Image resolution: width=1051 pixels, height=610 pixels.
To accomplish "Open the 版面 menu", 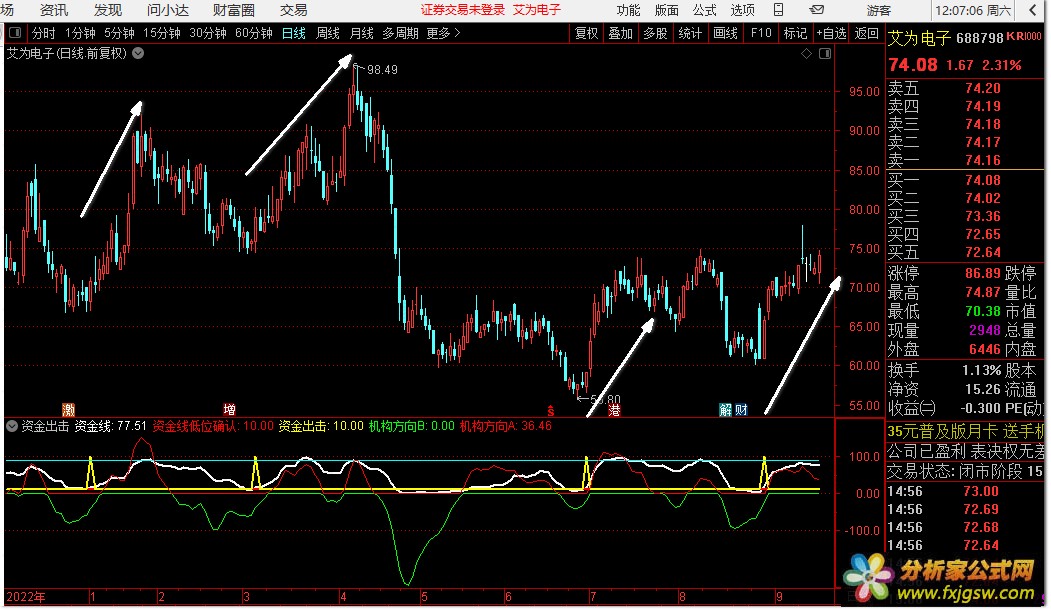I will 666,10.
